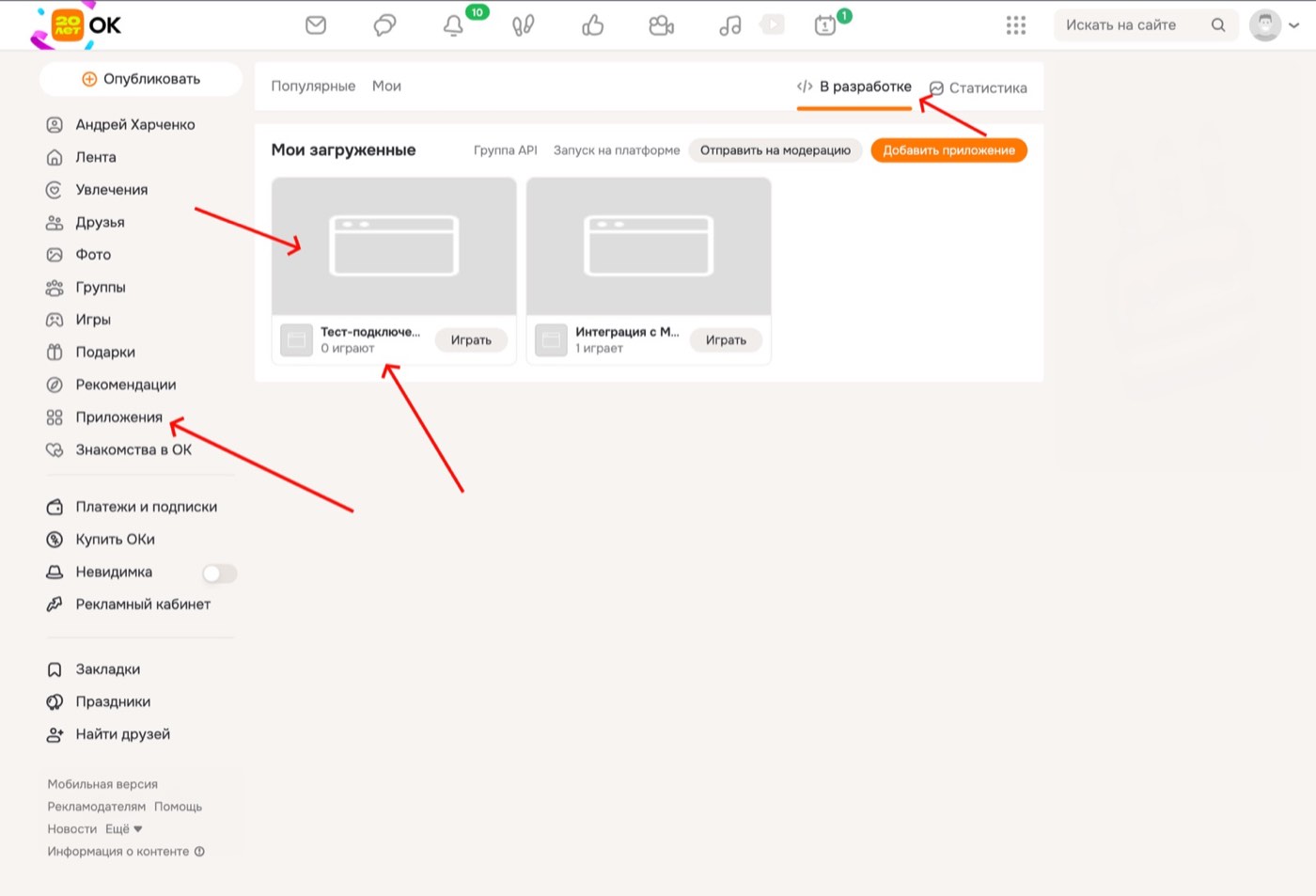Click the Приложения grid icon in sidebar
The image size is (1316, 896).
point(55,417)
